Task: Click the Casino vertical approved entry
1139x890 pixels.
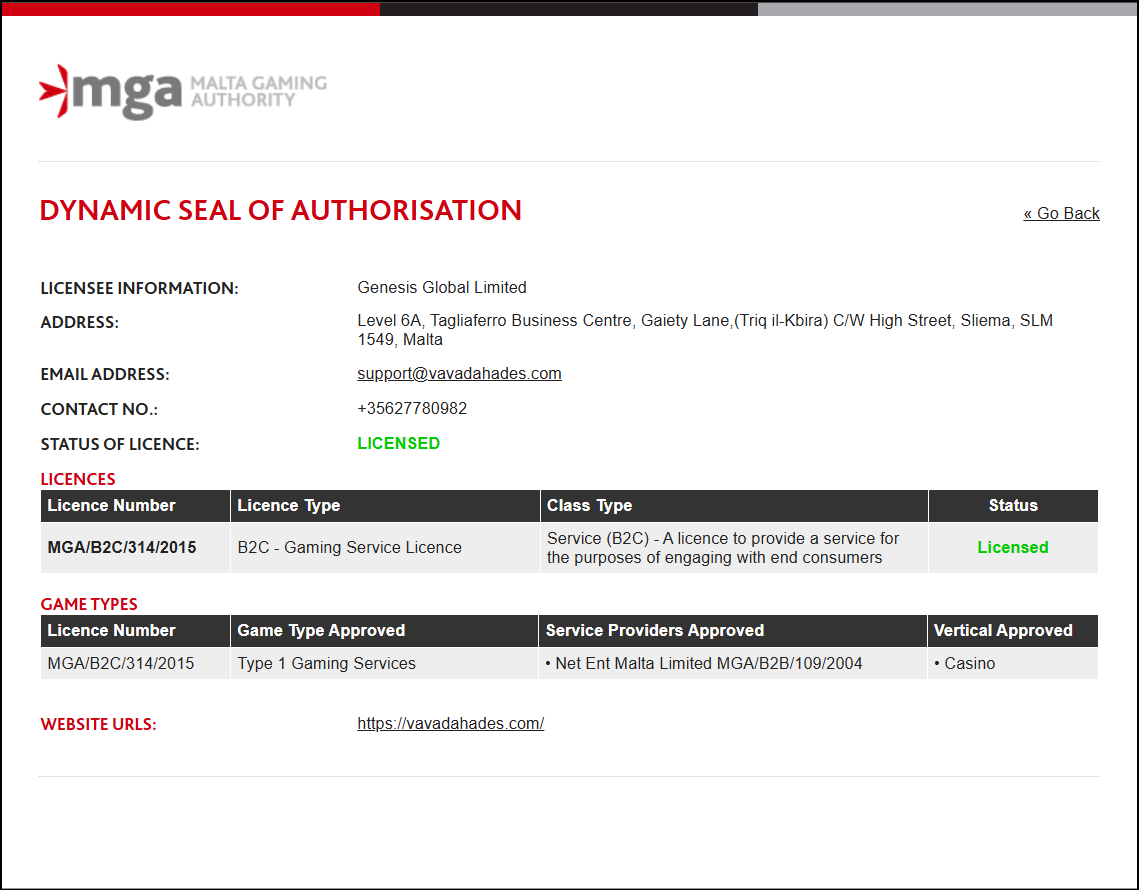Action: point(969,664)
